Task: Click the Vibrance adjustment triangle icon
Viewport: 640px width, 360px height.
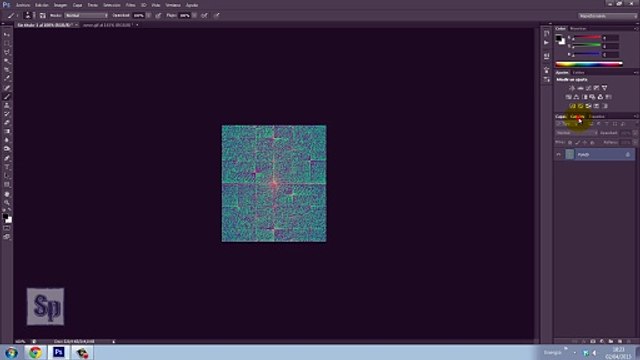Action: (604, 88)
